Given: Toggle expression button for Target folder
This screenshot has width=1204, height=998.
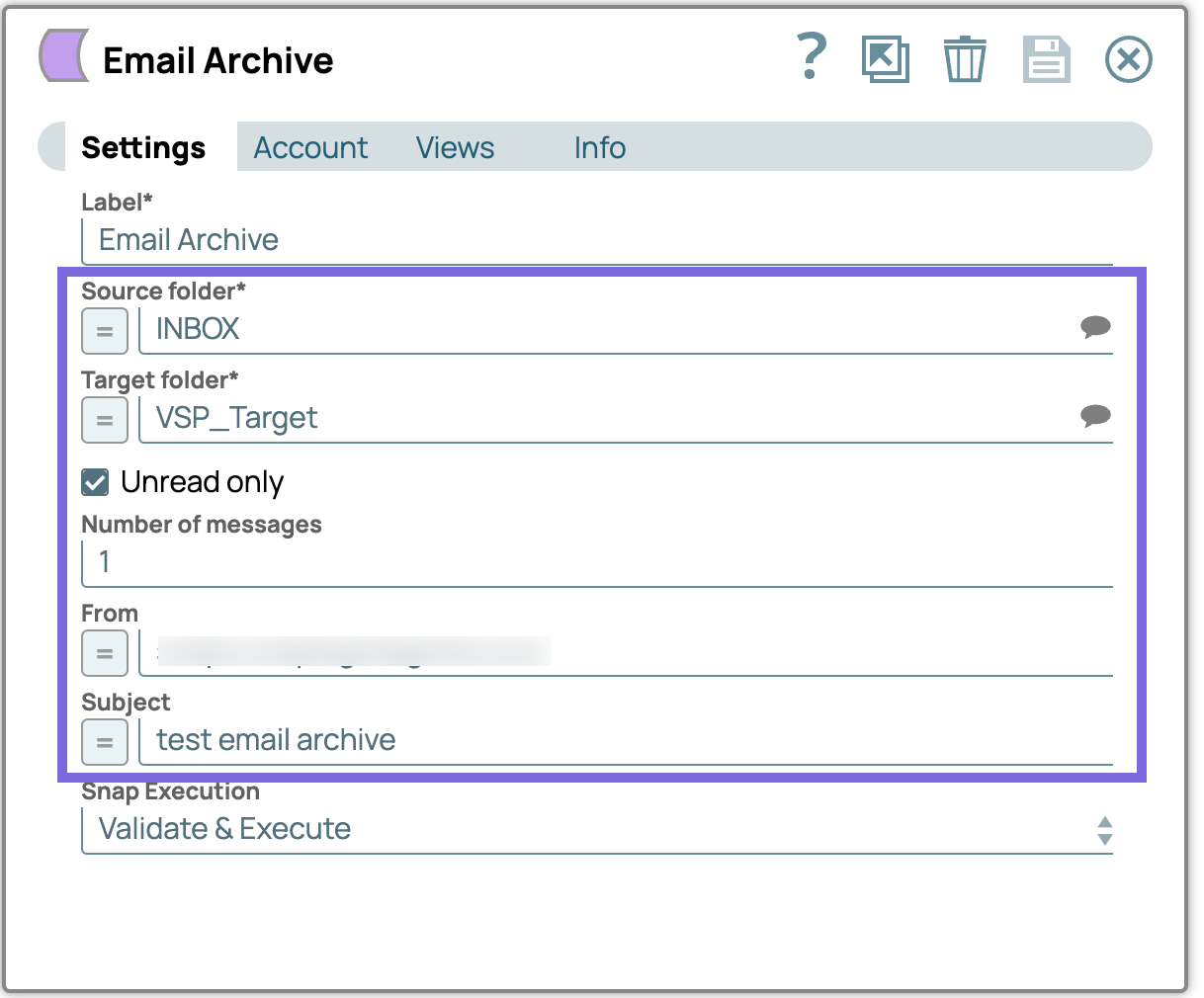Looking at the screenshot, I should tap(105, 420).
